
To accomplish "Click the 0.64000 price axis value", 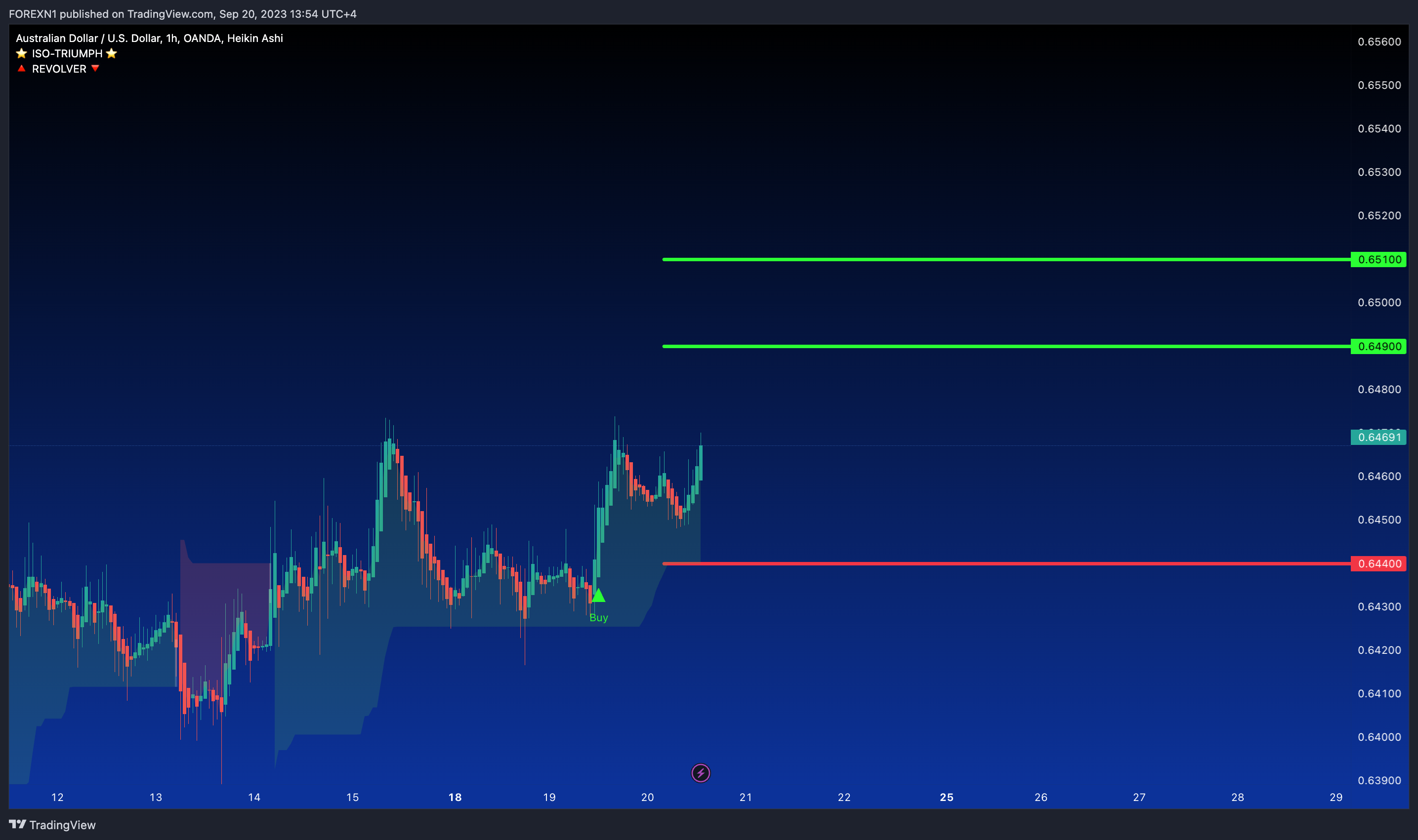I will 1379,737.
